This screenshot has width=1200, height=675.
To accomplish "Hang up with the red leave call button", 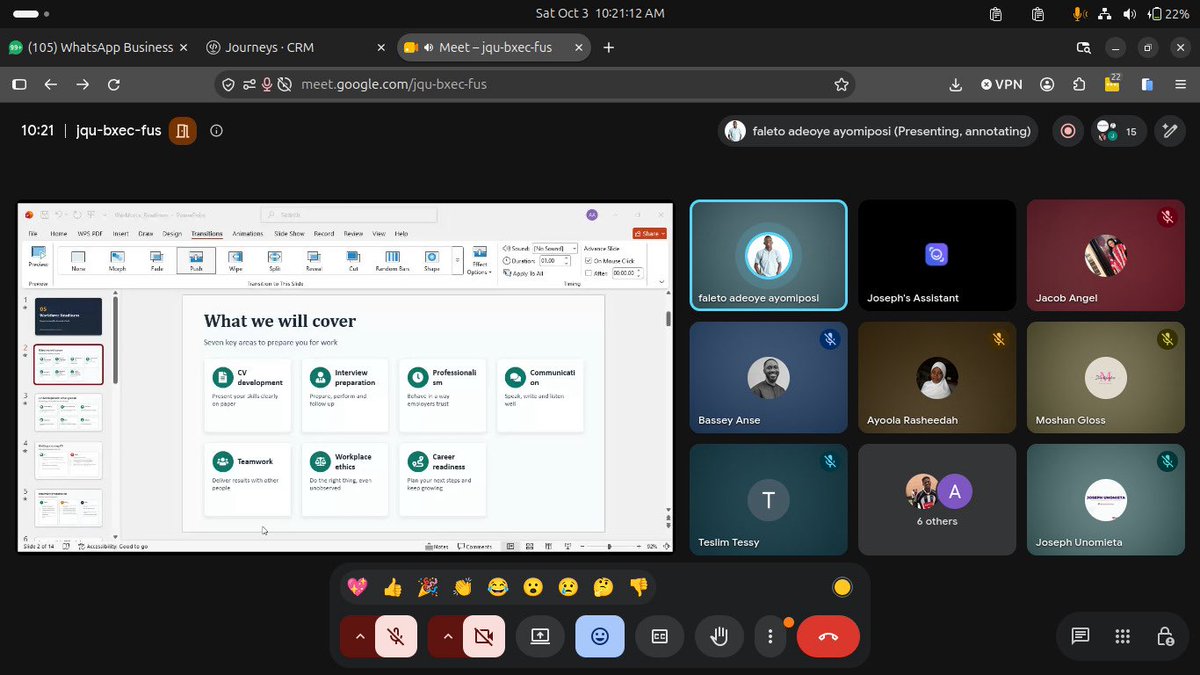I will pos(828,636).
